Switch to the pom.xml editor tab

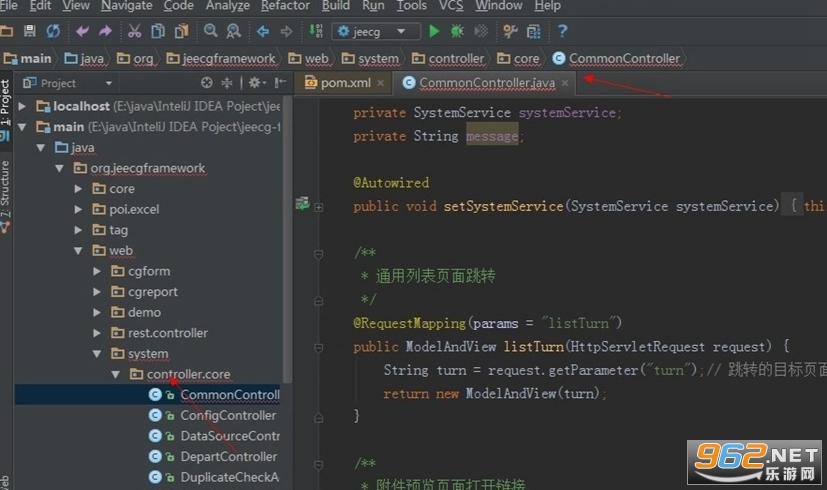point(345,83)
